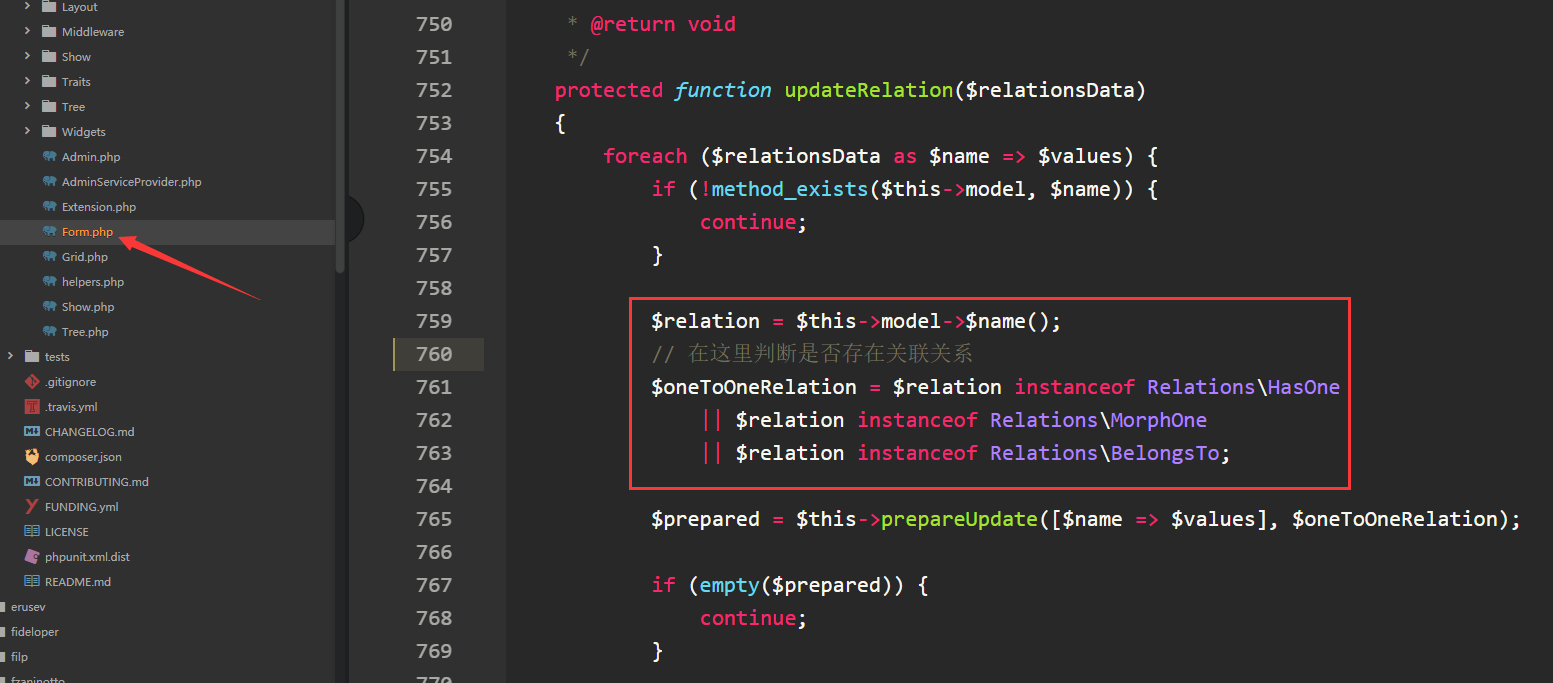Expand the Middleware folder arrow

pos(27,32)
